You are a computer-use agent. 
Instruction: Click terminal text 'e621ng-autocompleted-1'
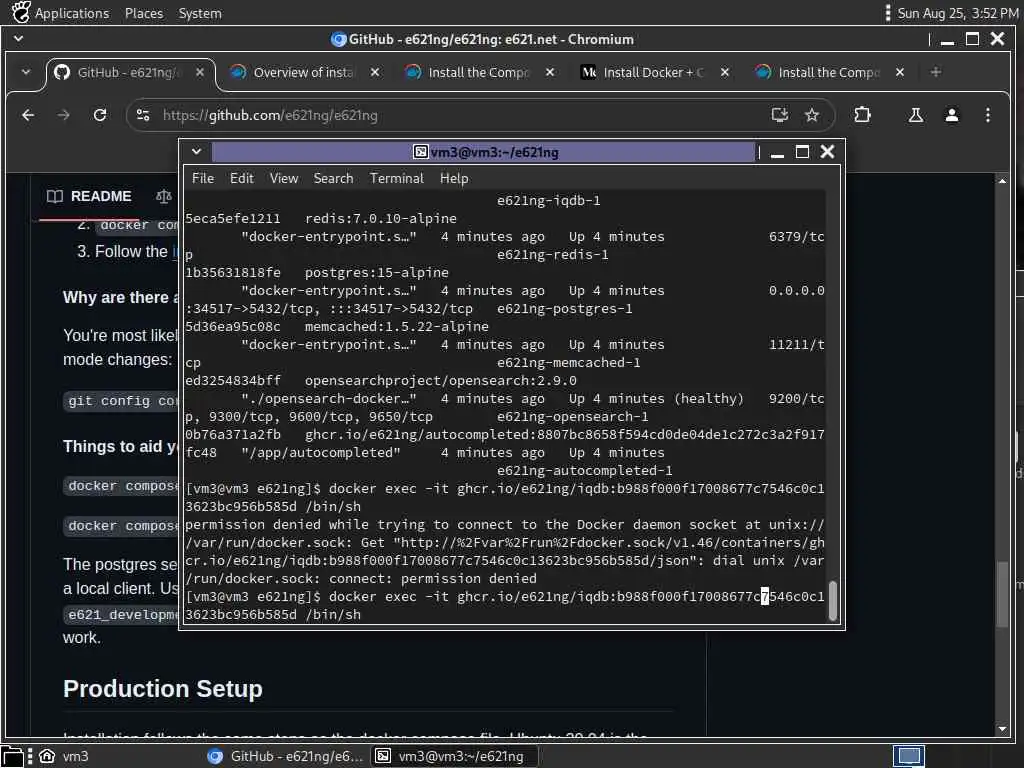(x=584, y=471)
